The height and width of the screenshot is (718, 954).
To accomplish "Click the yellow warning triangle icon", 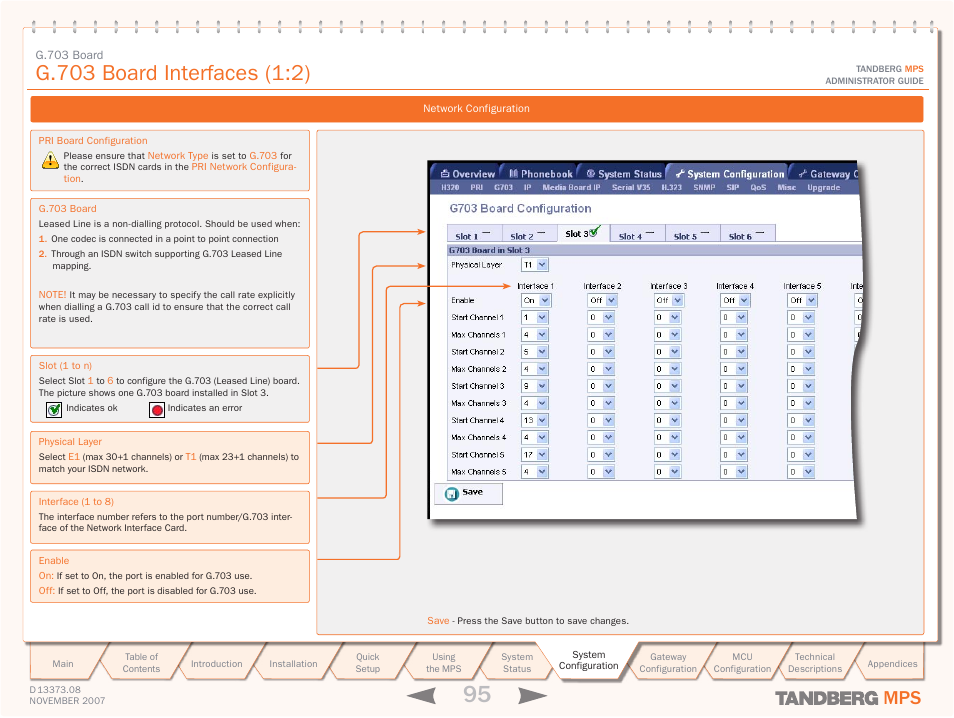I will pyautogui.click(x=50, y=161).
